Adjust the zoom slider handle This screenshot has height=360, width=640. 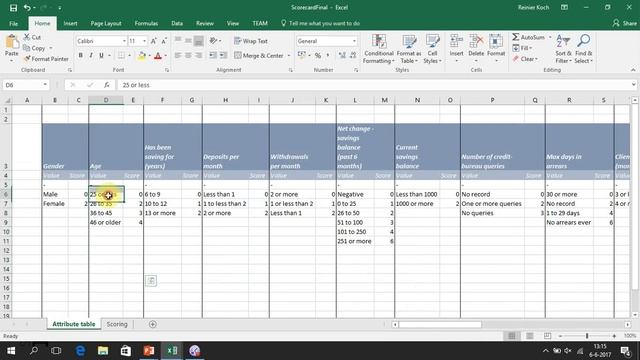pos(587,336)
